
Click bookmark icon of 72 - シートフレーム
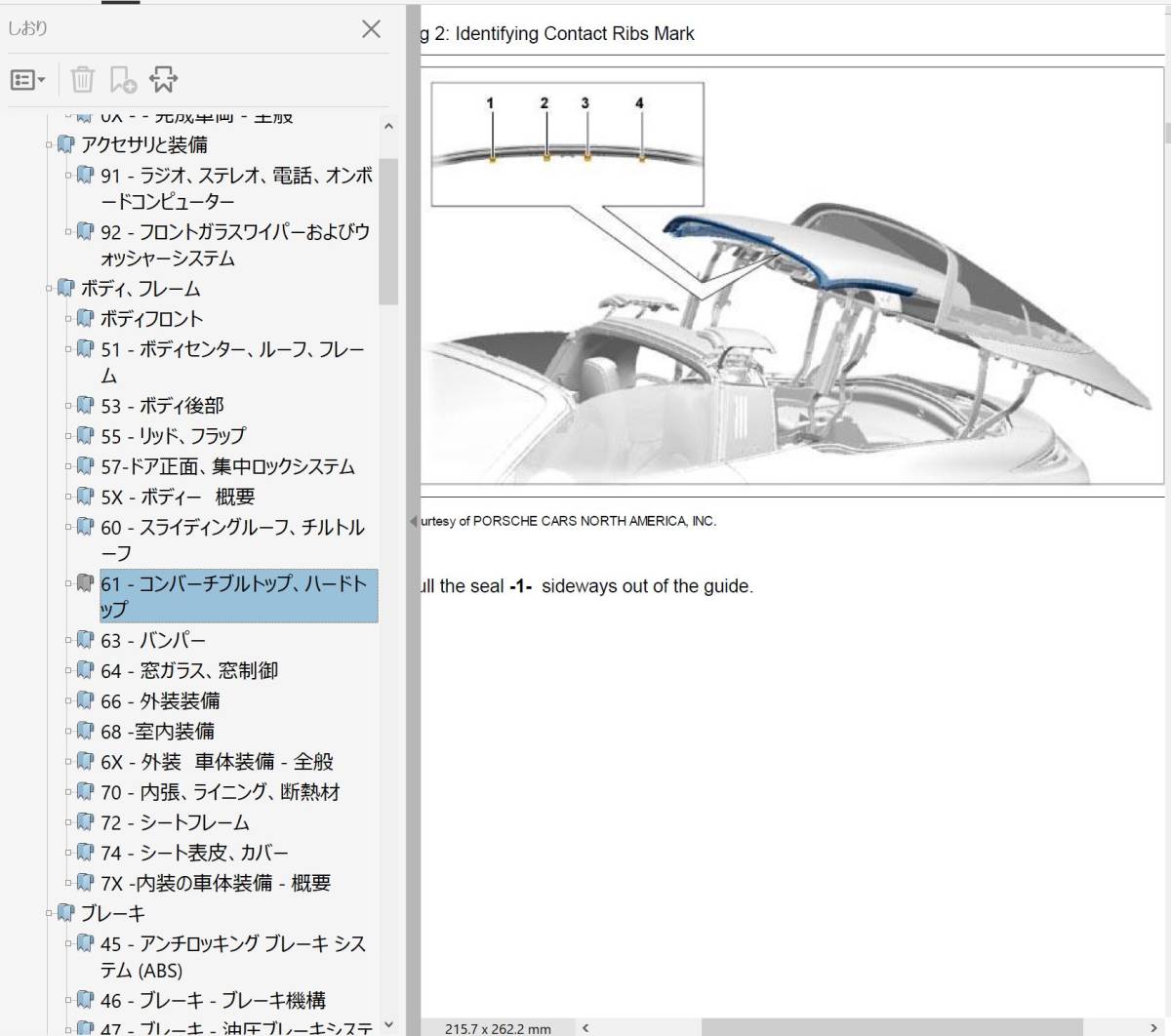pyautogui.click(x=86, y=821)
